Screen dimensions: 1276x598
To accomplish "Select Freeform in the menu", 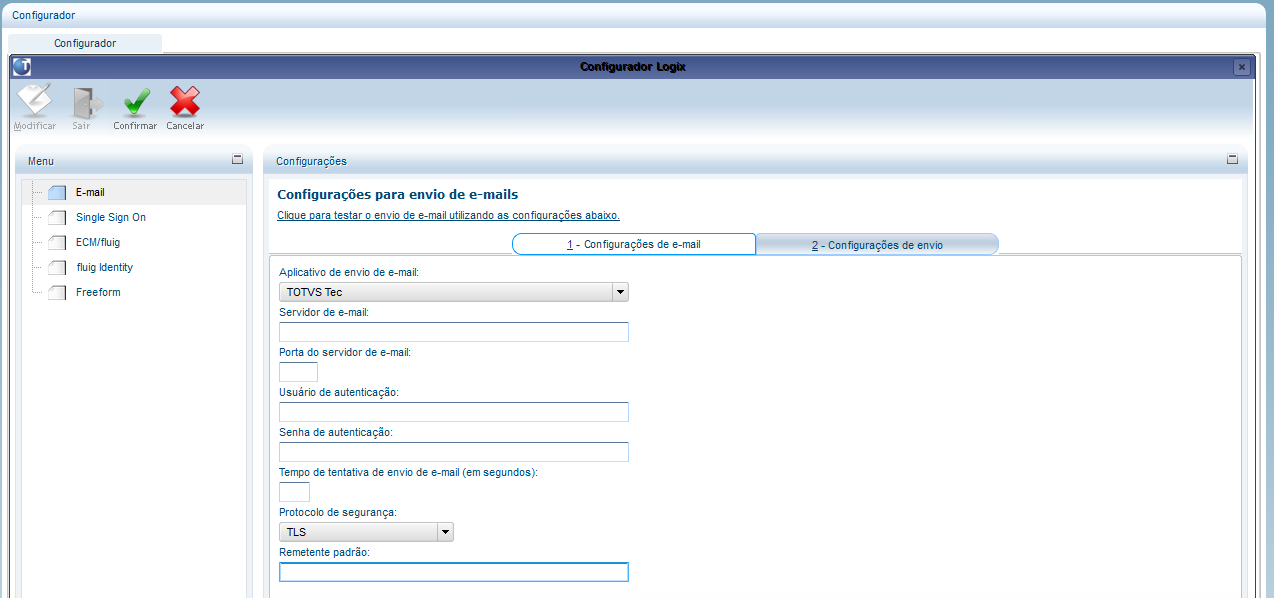I will pos(98,292).
